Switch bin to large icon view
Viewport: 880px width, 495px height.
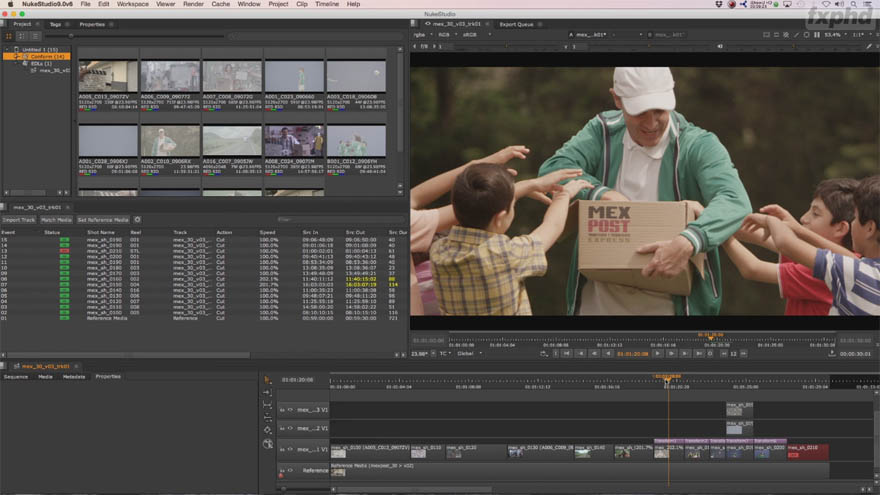9,36
